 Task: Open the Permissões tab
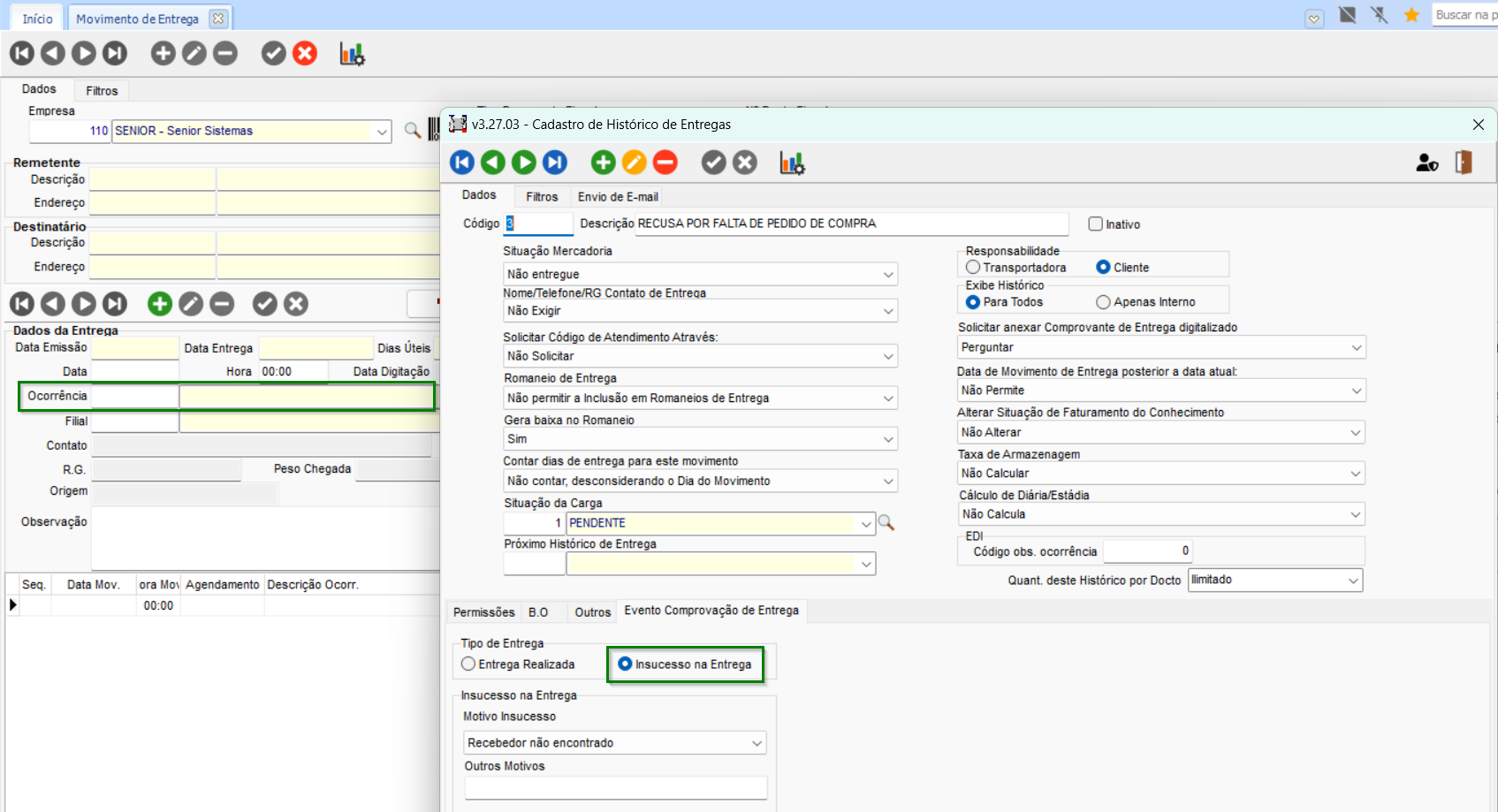point(483,612)
